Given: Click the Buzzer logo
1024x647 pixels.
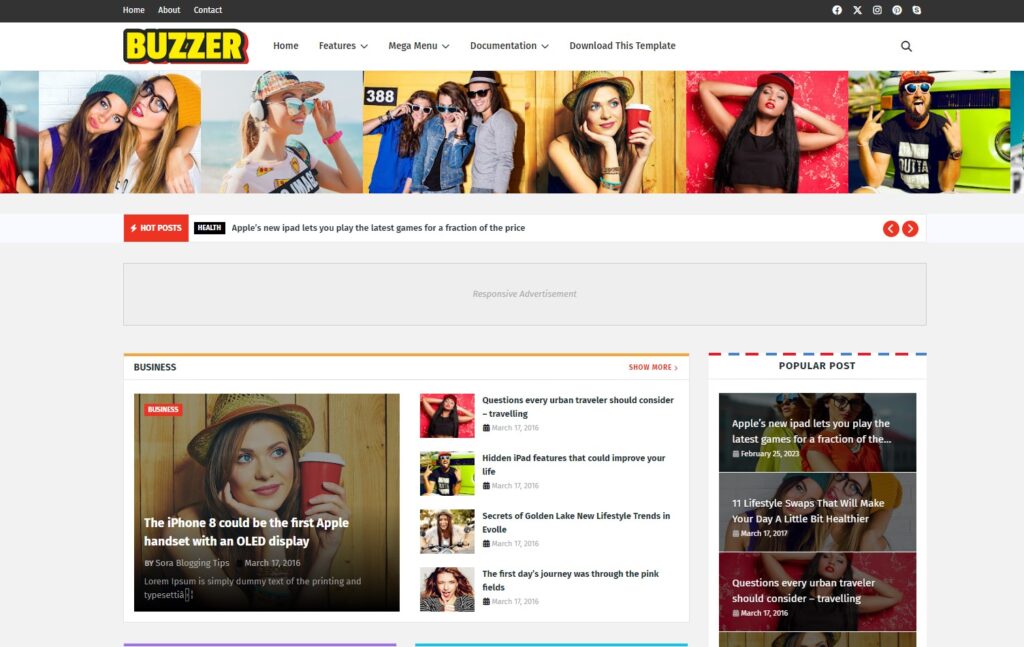Looking at the screenshot, I should pos(186,46).
